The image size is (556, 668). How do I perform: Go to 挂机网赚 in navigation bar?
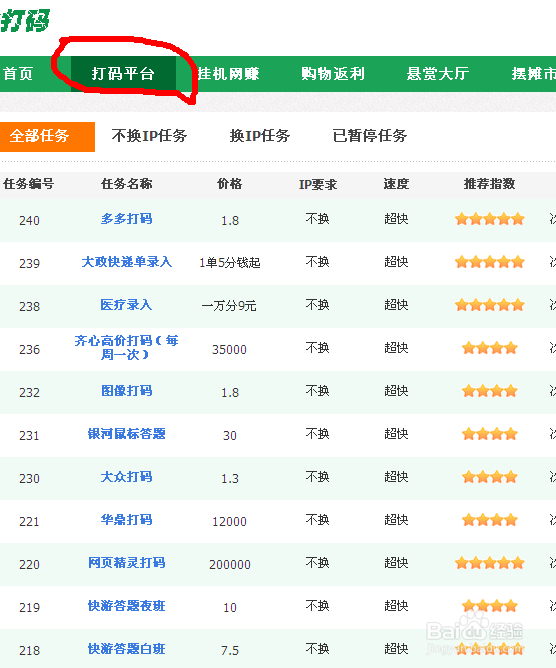(228, 74)
